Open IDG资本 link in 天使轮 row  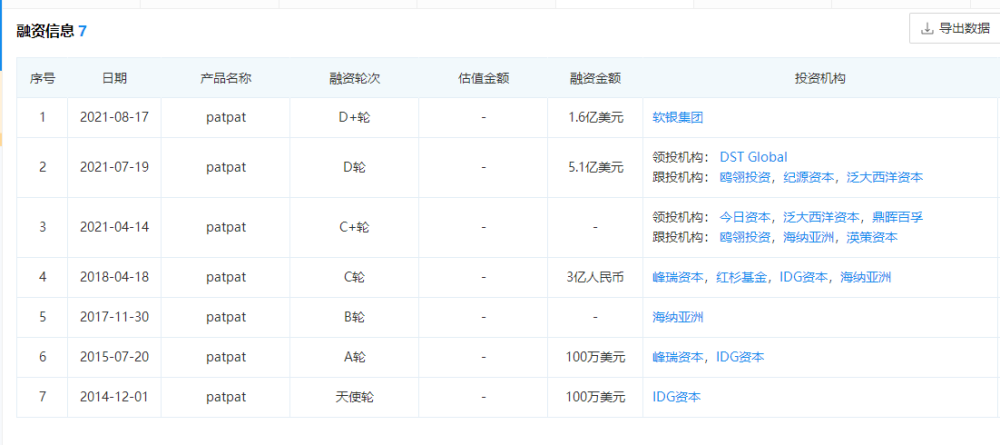pos(677,397)
